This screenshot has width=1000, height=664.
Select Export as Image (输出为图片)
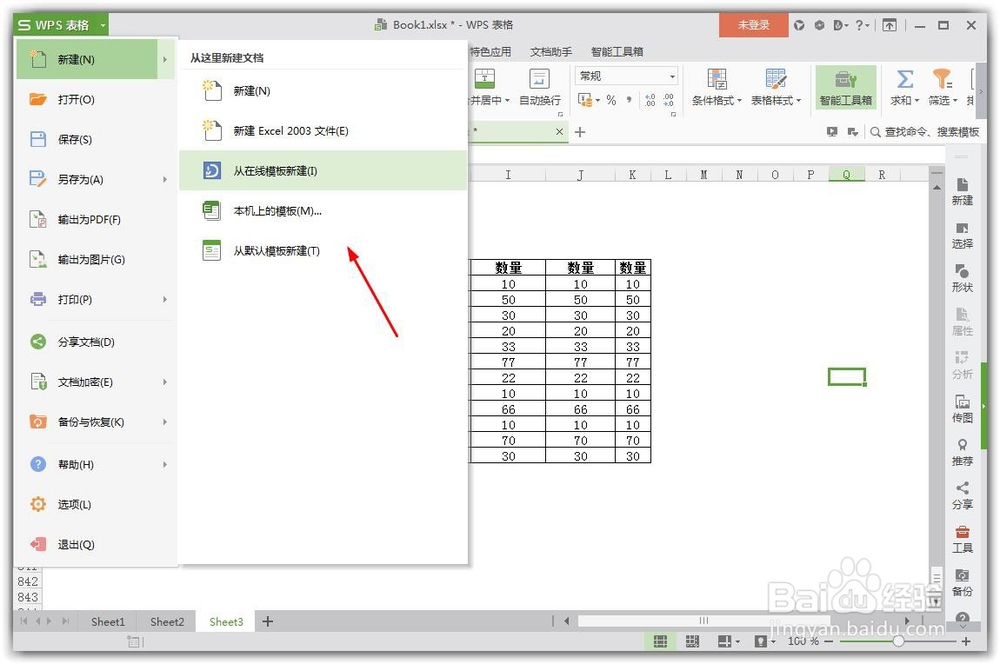(95, 260)
